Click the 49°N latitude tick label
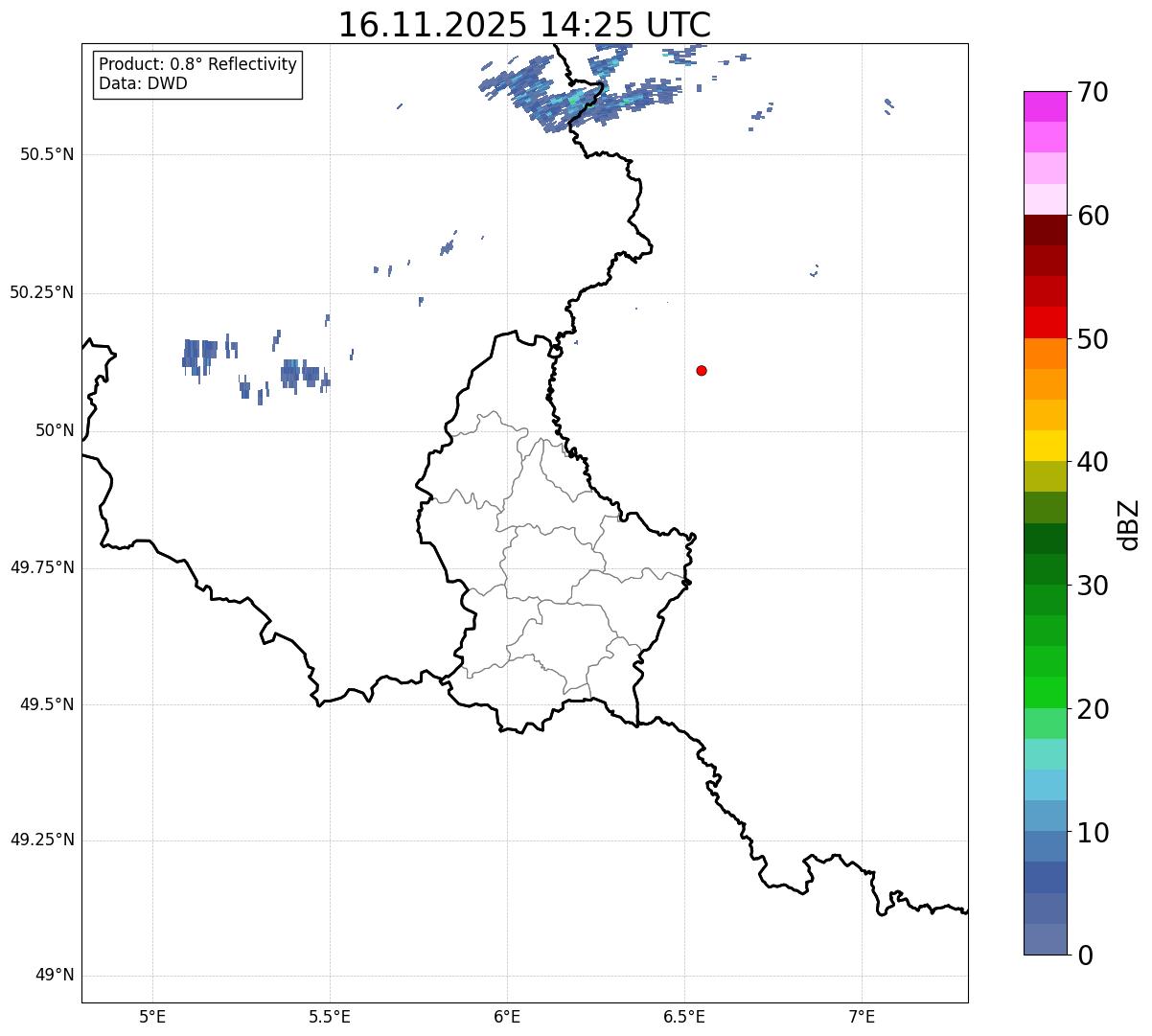This screenshot has width=1152, height=1036. click(x=55, y=976)
